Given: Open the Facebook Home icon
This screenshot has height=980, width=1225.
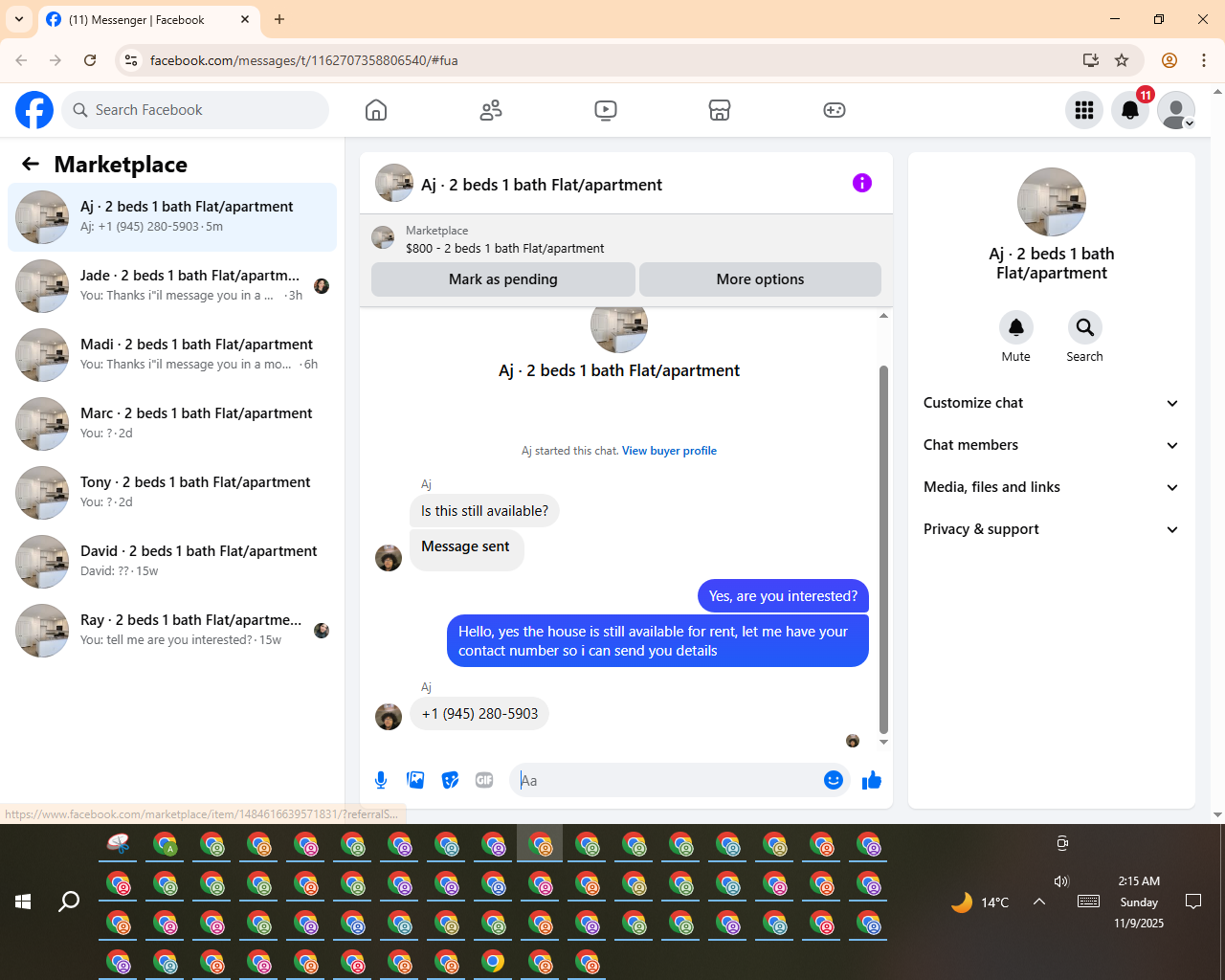Looking at the screenshot, I should click(376, 110).
